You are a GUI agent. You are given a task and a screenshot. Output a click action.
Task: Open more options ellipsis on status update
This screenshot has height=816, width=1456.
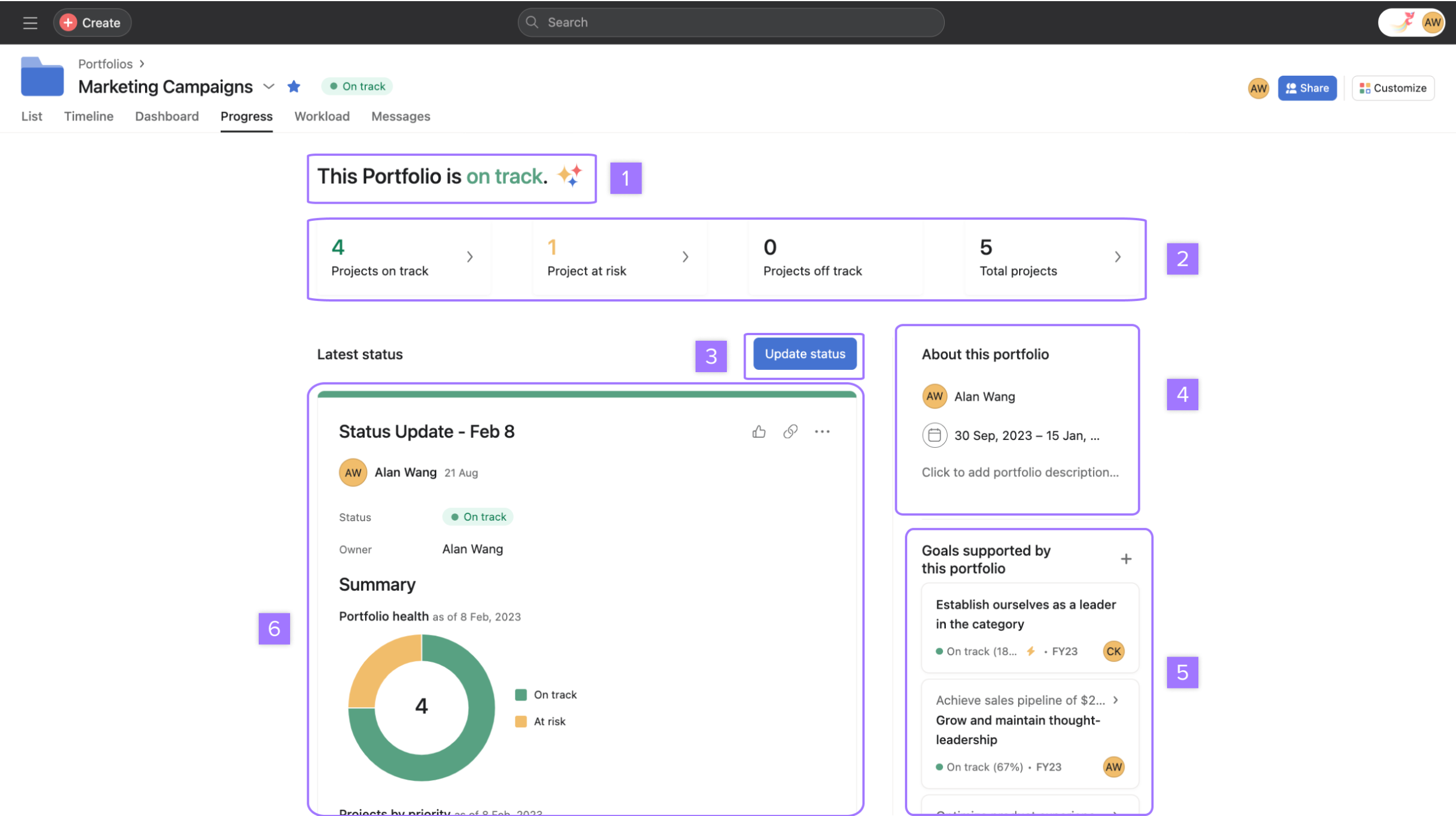(x=822, y=432)
